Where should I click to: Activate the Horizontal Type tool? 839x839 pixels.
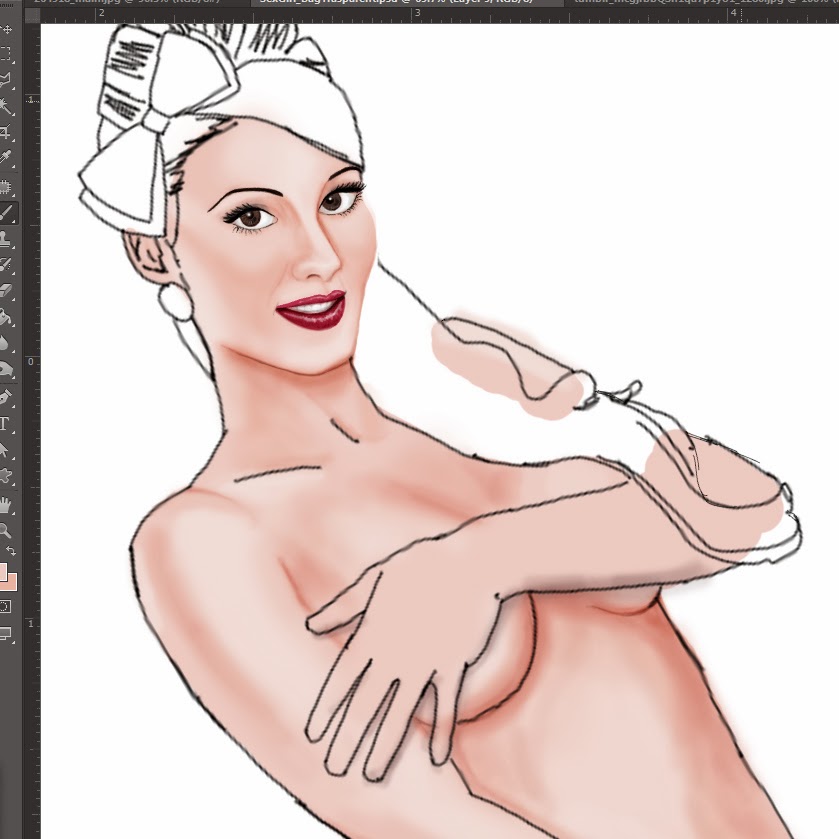7,423
